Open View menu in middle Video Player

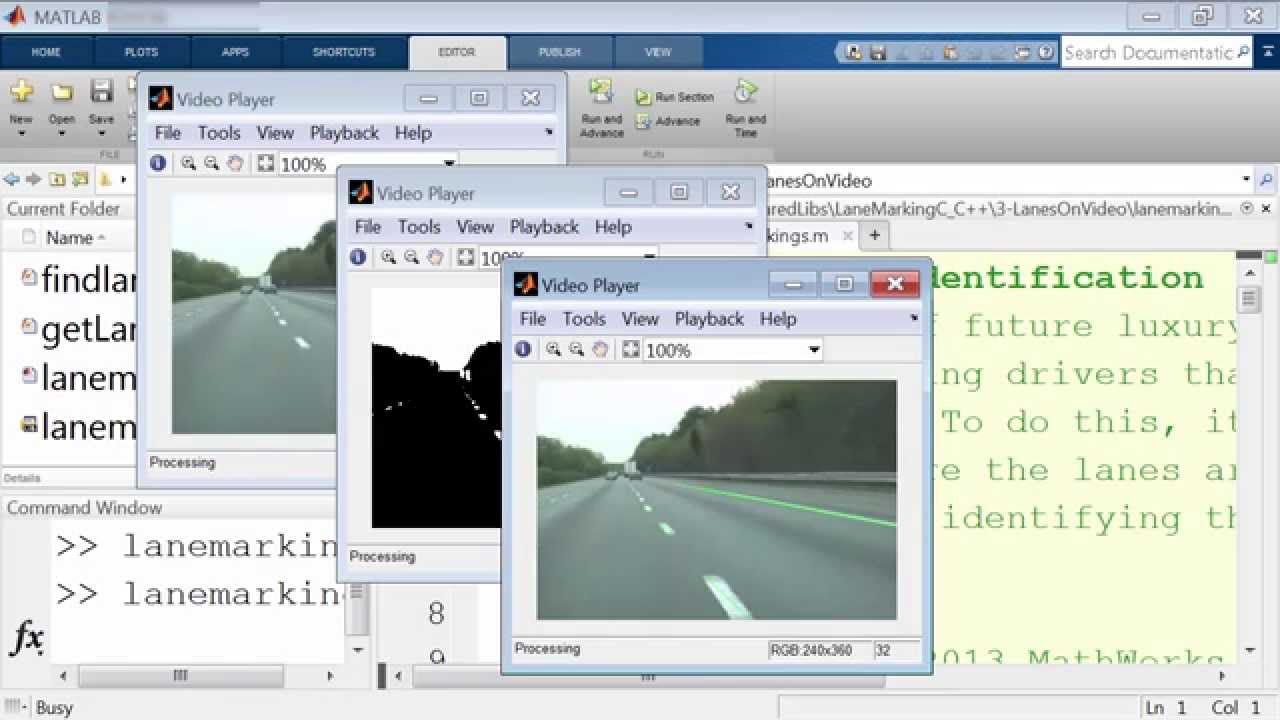coord(475,227)
